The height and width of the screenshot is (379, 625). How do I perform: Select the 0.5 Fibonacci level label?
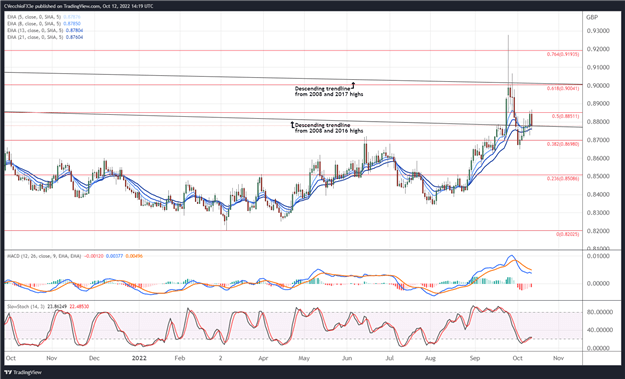[566, 116]
